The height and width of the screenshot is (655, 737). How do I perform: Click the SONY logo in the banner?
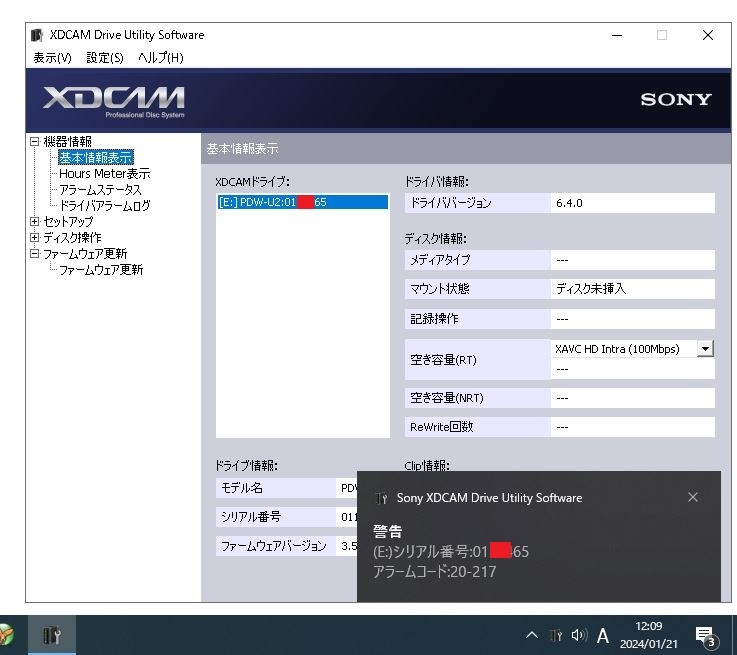pyautogui.click(x=676, y=99)
